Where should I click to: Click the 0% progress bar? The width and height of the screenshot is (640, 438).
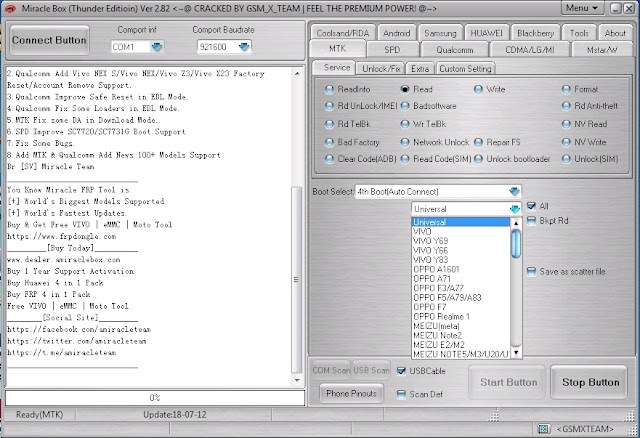pyautogui.click(x=155, y=398)
